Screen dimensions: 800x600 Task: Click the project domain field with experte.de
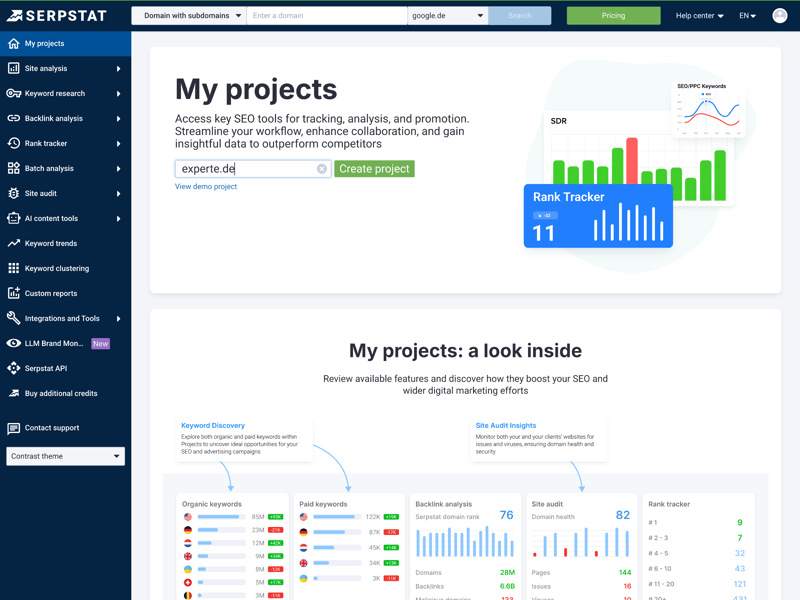coord(253,169)
